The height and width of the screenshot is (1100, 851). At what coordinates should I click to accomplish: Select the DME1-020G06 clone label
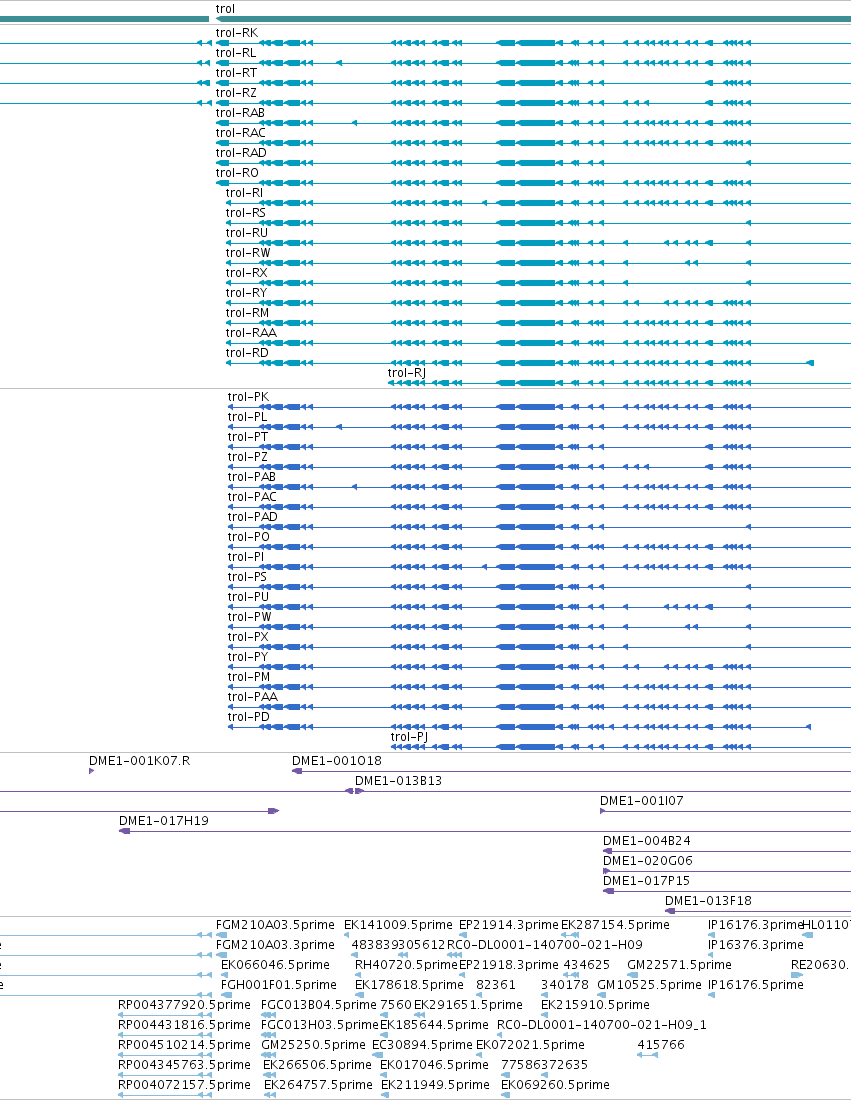[x=648, y=861]
